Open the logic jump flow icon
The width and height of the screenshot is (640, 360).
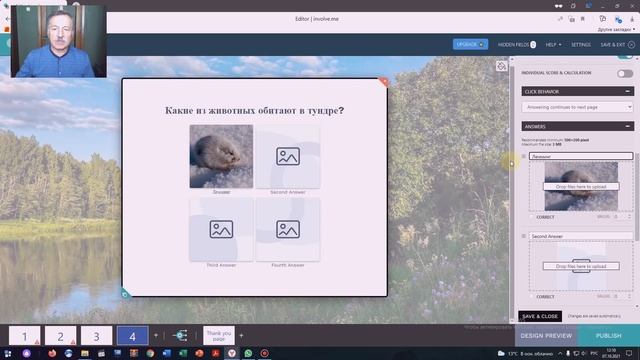180,336
